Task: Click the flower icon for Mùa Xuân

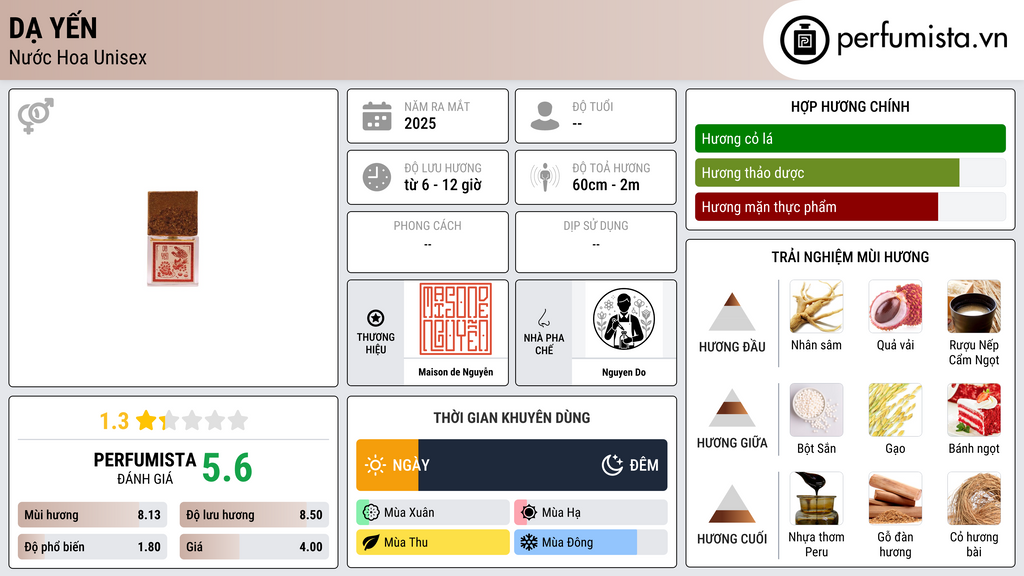Action: pos(371,513)
